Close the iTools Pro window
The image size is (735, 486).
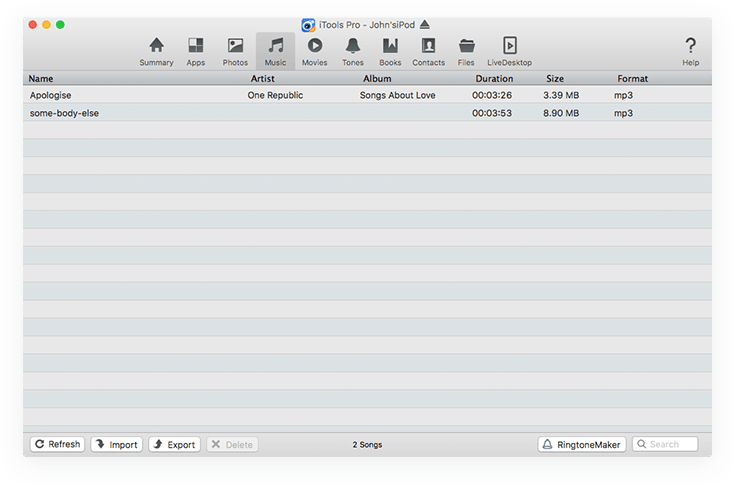pos(33,24)
